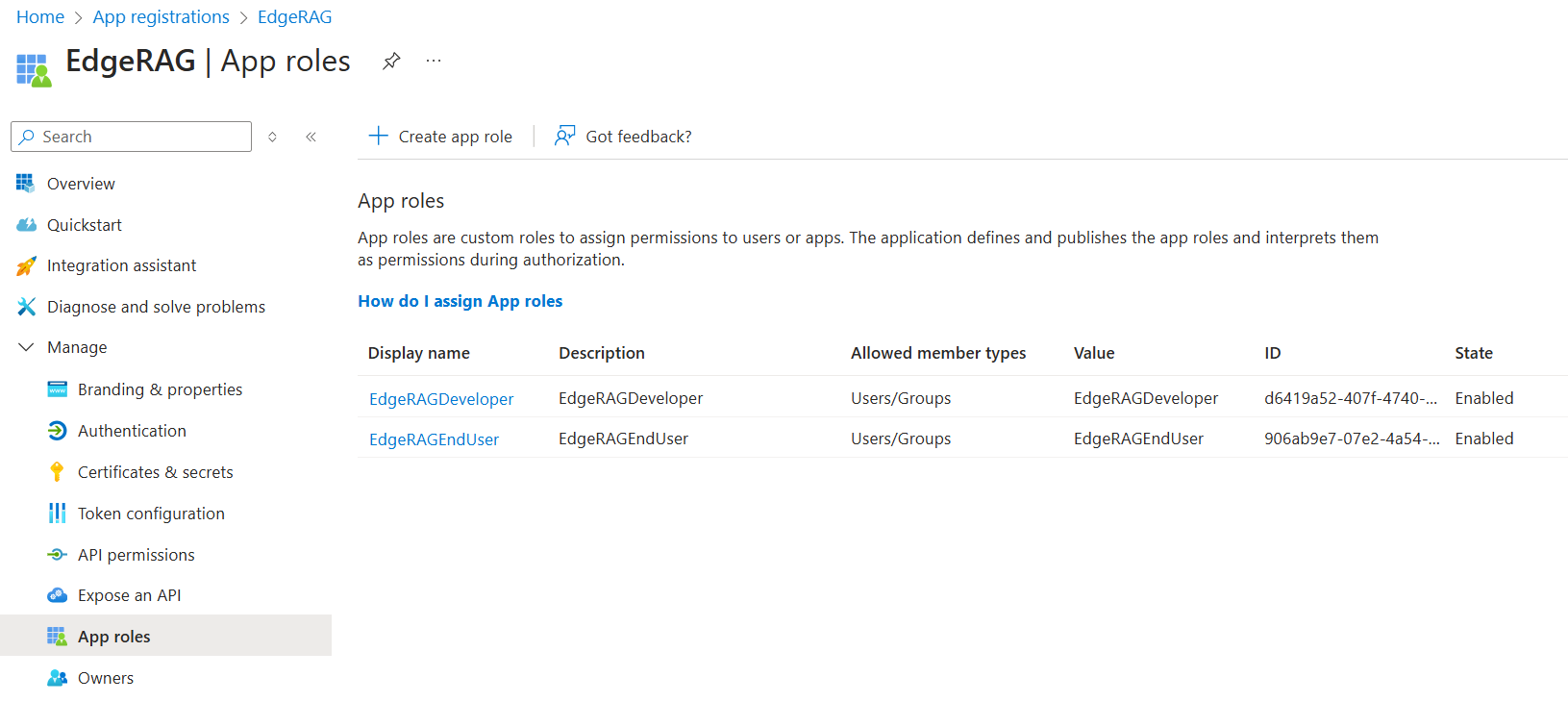
Task: Open EdgeRAGEndUser role link
Action: pyautogui.click(x=434, y=439)
